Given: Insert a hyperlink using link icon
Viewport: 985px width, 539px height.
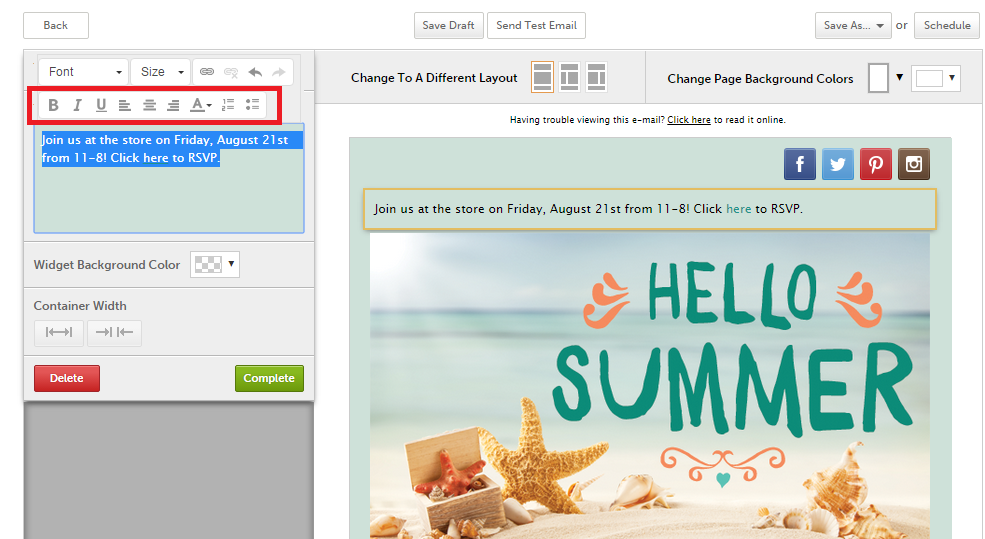Looking at the screenshot, I should (x=207, y=72).
